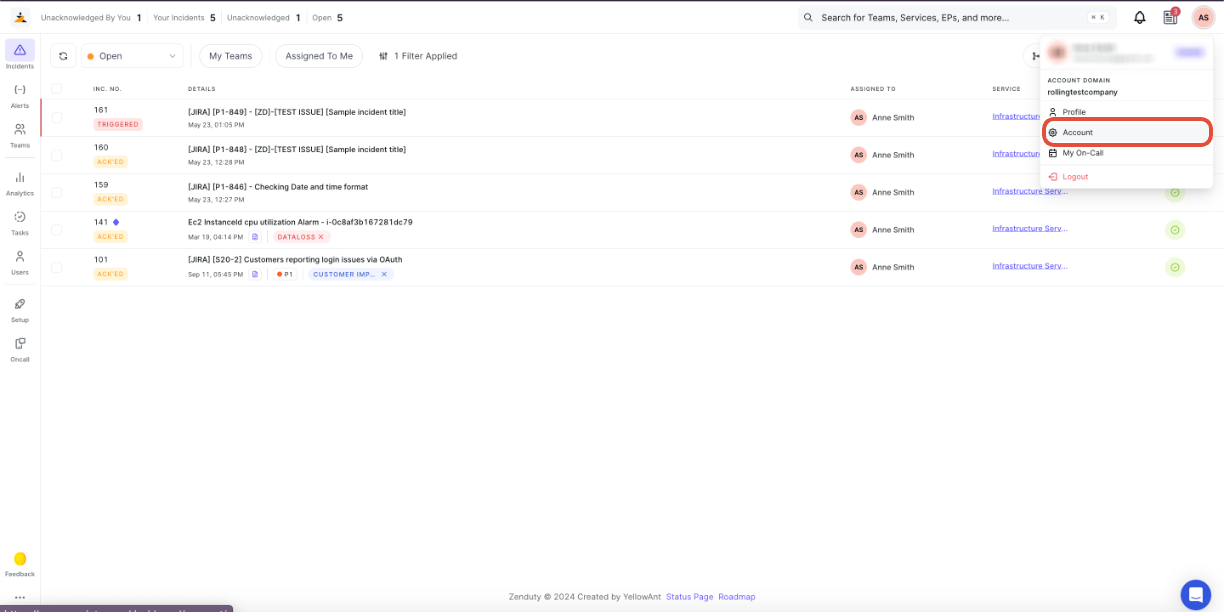Choose Account from the user menu
The height and width of the screenshot is (612, 1224).
click(x=1127, y=132)
